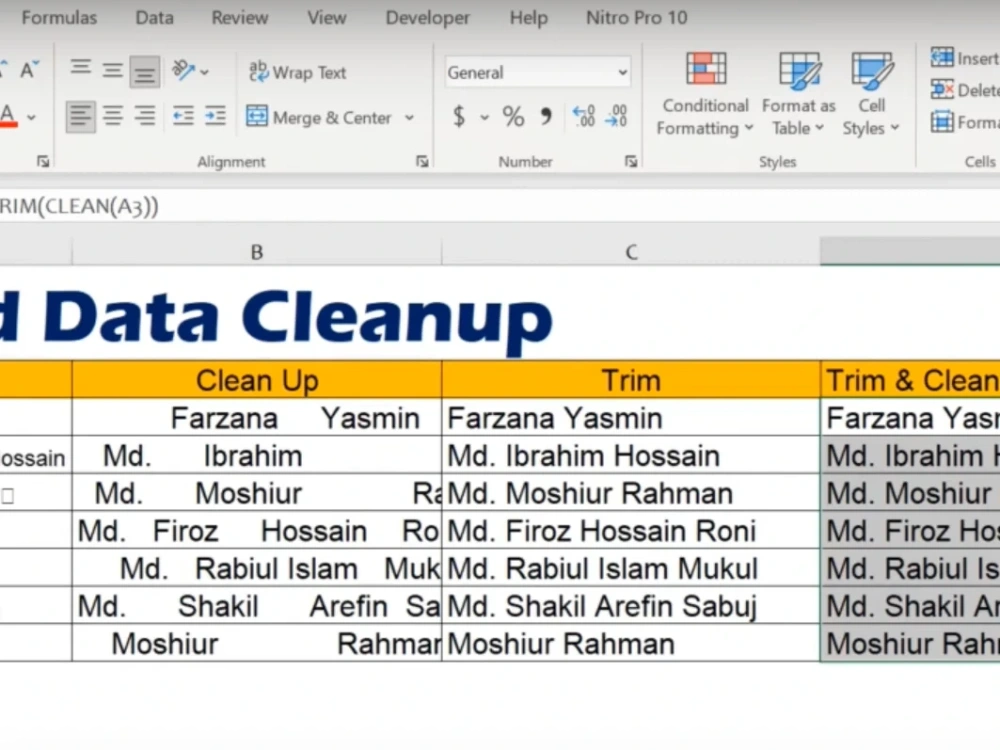Click the Center horizontal alignment icon

(113, 116)
